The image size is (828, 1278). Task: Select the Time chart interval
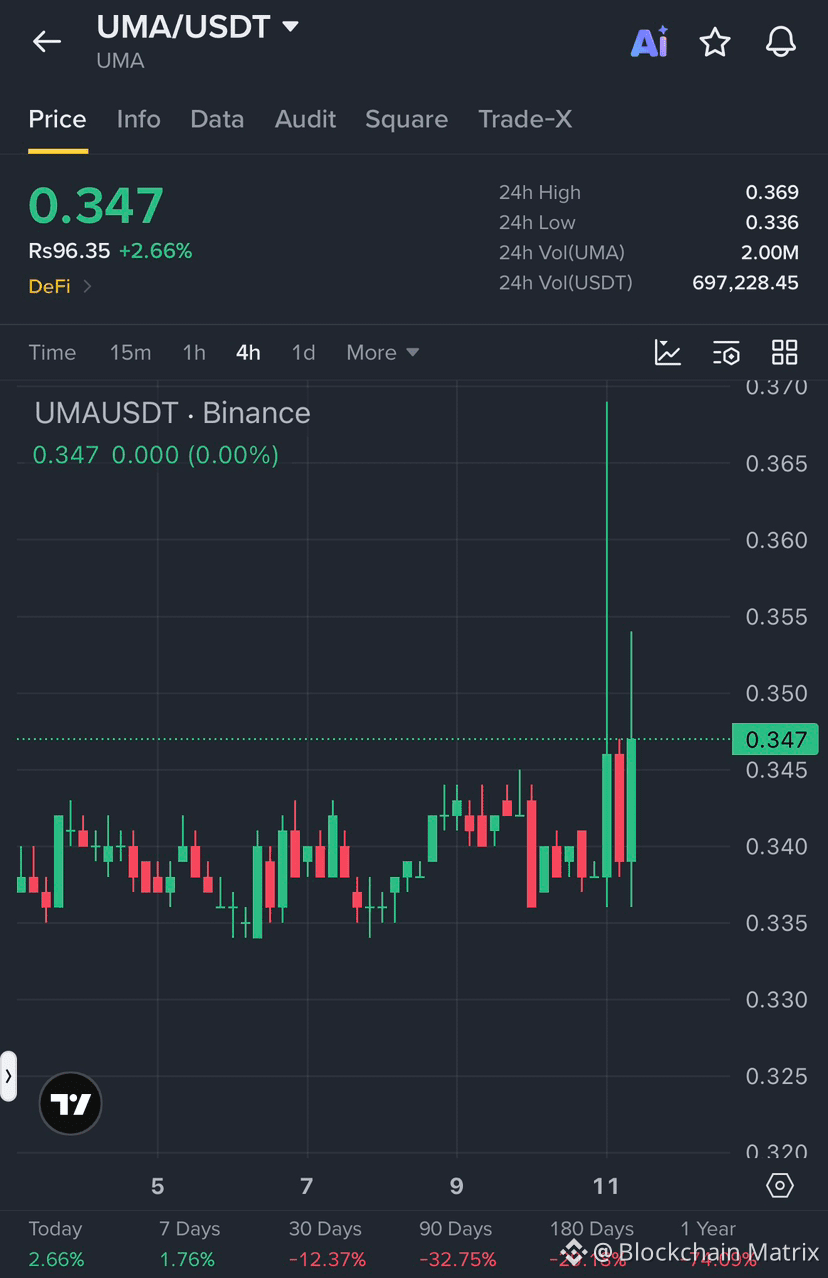(x=52, y=352)
